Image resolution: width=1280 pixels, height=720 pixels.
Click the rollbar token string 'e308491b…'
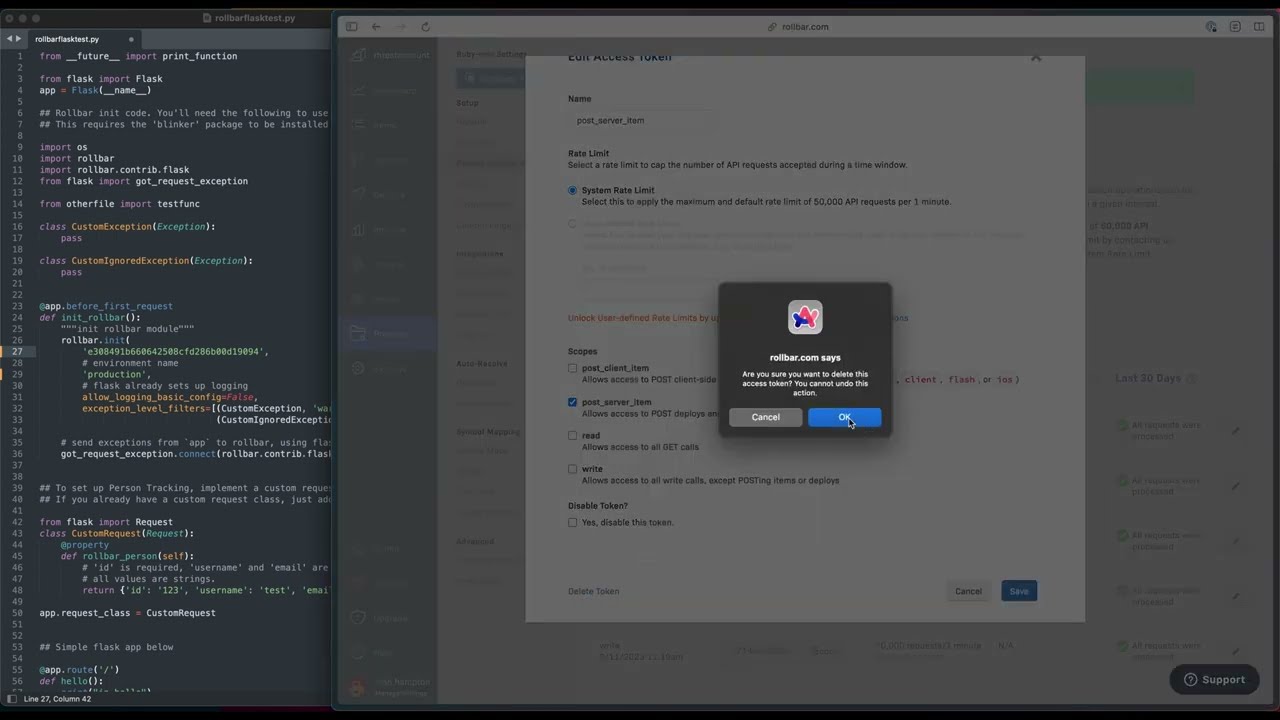(174, 352)
